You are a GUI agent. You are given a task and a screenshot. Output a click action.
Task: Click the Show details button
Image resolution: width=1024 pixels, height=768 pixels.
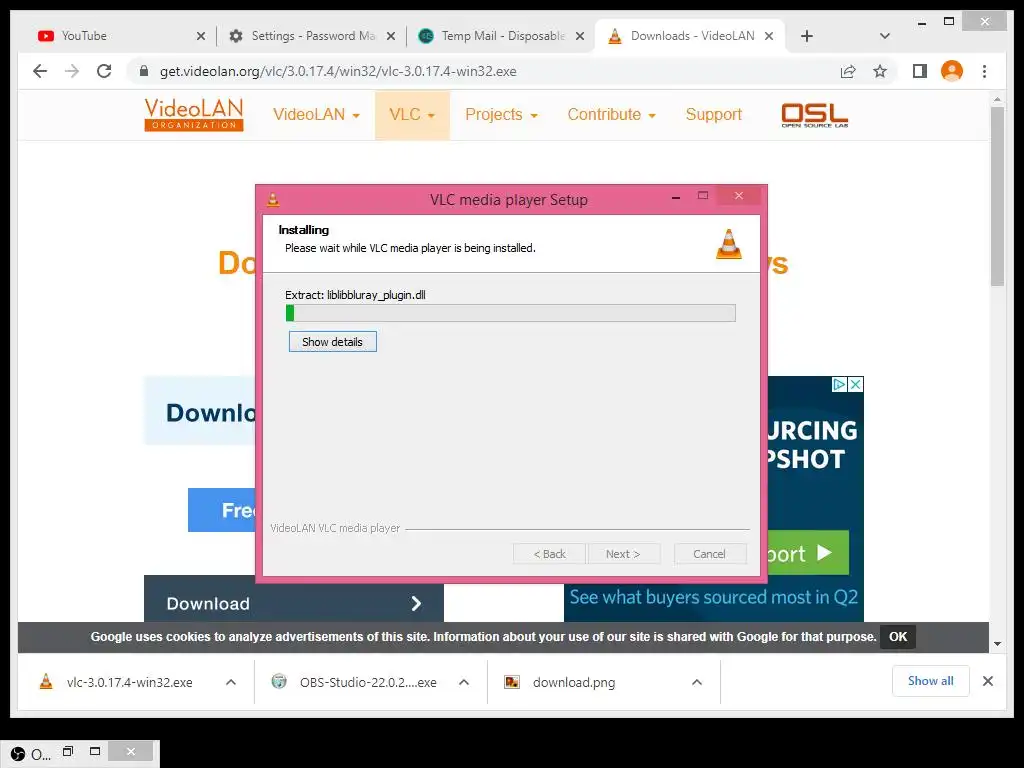coord(332,342)
